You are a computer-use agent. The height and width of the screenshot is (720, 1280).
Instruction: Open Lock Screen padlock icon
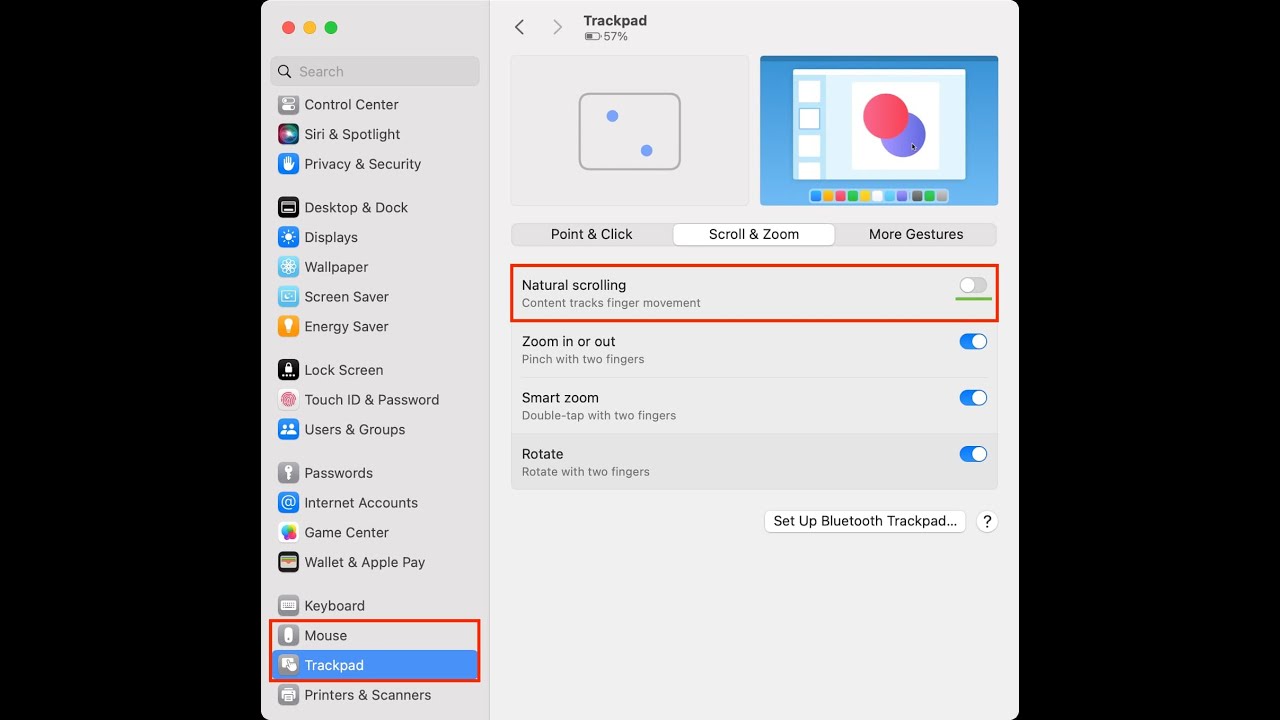tap(289, 370)
